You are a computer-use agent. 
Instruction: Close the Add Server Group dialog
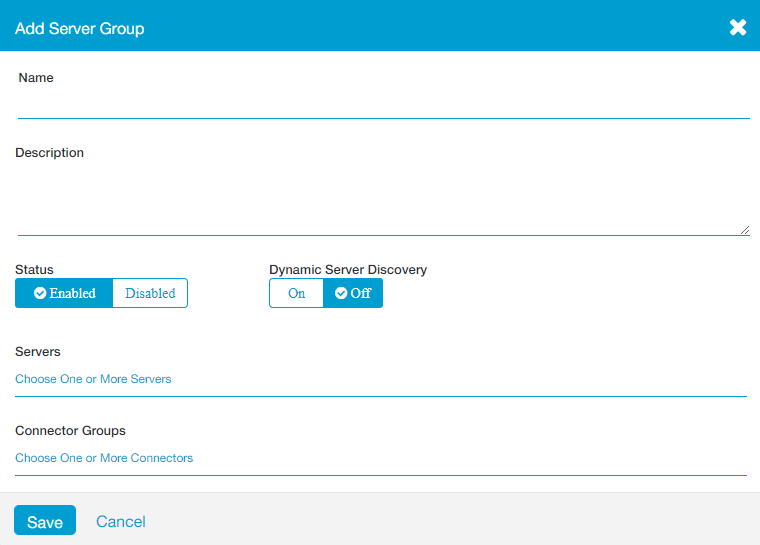point(738,27)
